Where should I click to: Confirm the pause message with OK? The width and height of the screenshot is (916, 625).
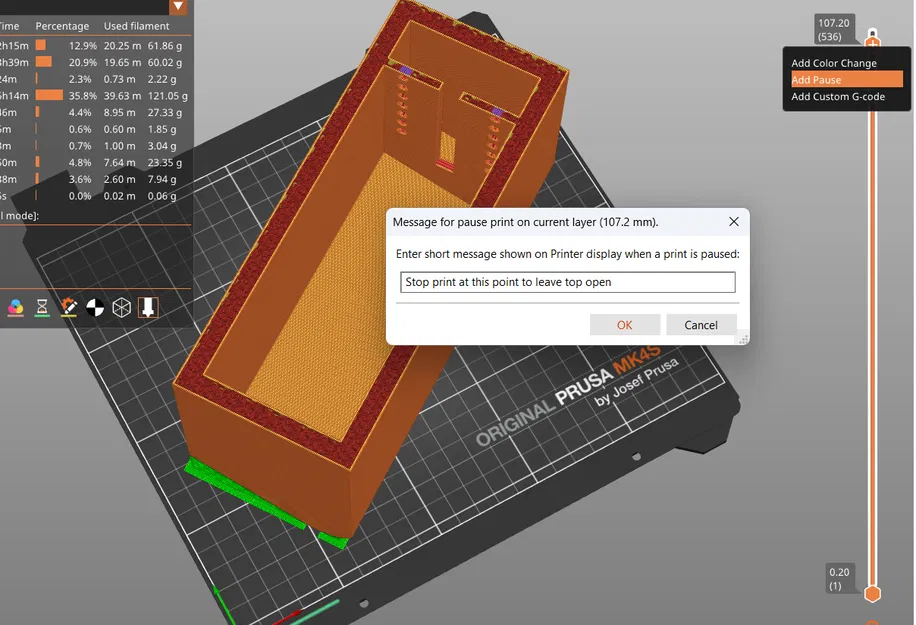click(624, 325)
